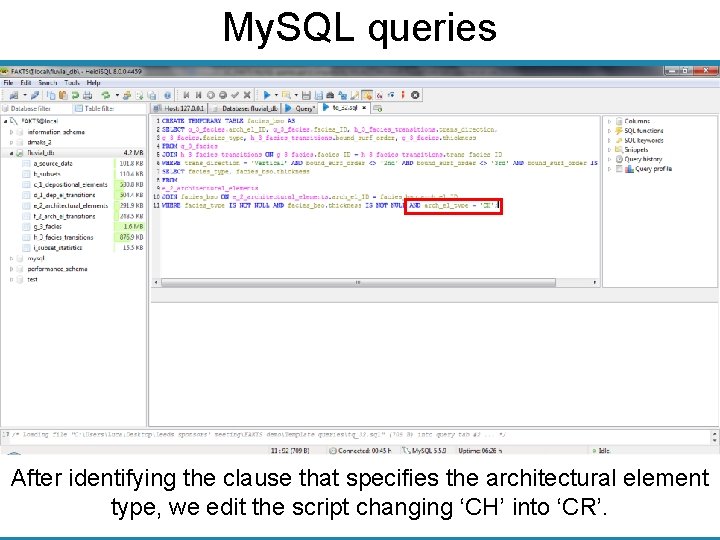Click the cancel editing X icon
This screenshot has width=720, height=540.
point(247,95)
